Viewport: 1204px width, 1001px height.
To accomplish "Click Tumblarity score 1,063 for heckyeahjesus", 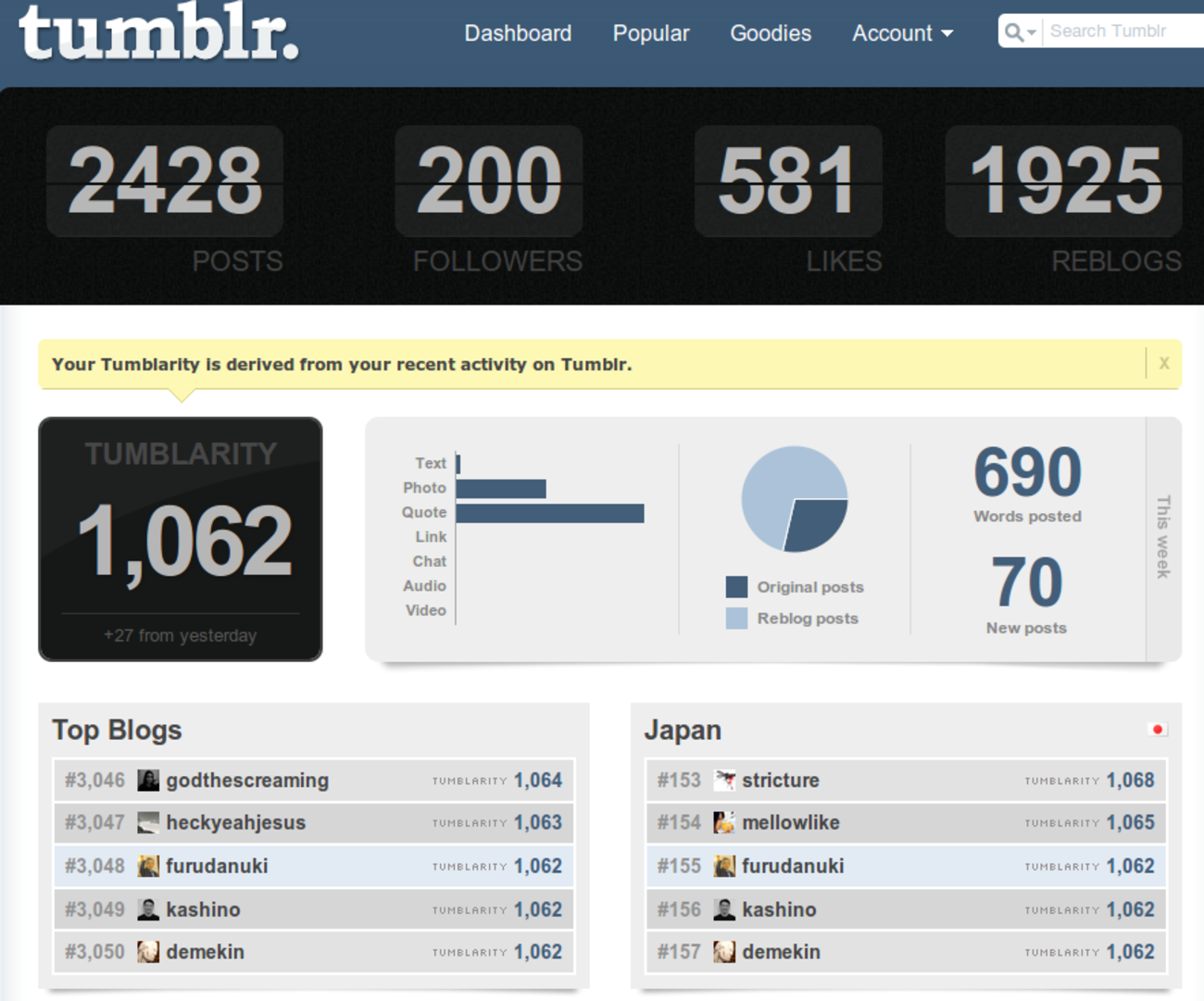I will pos(538,822).
